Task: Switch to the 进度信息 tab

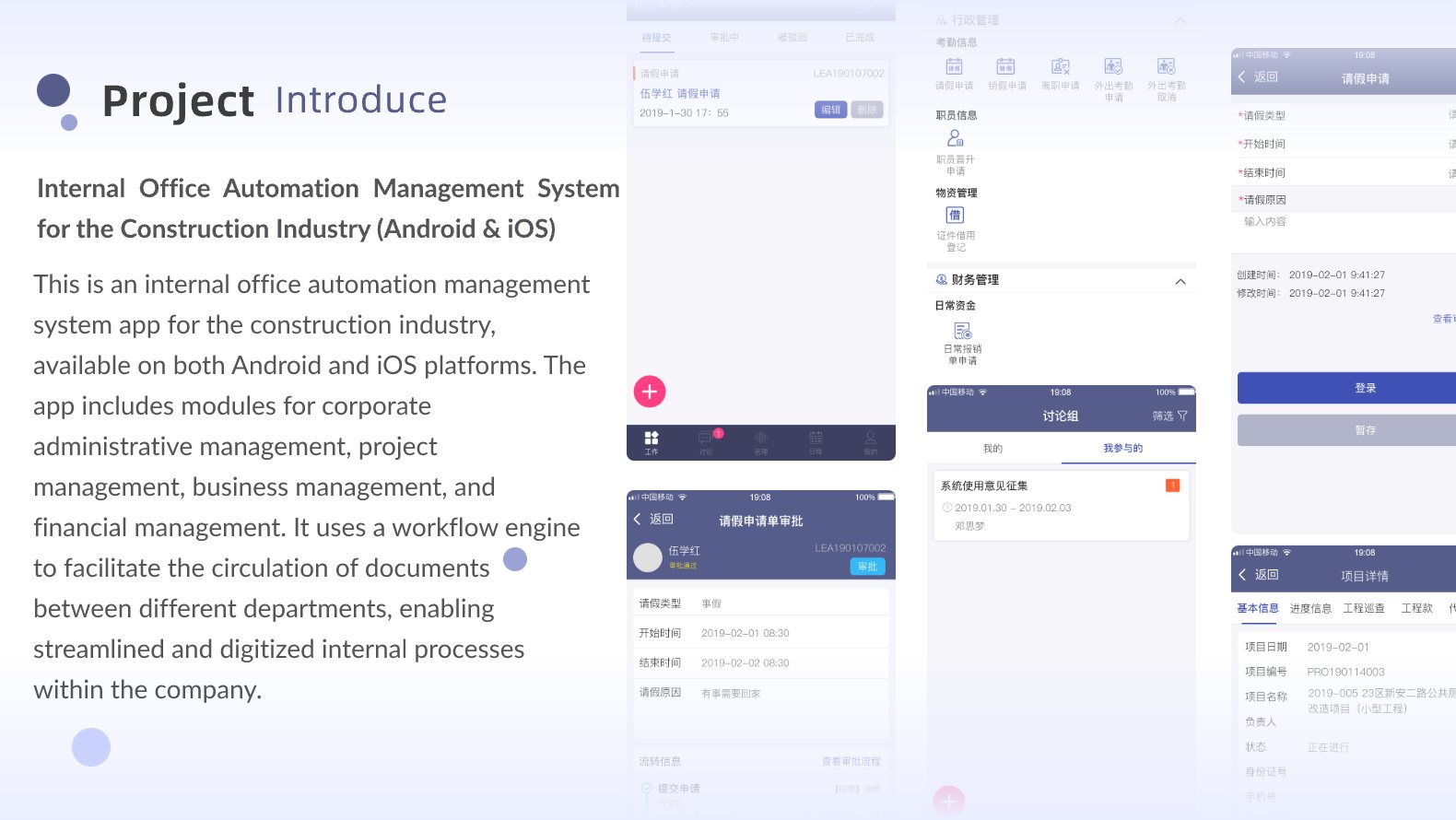Action: pyautogui.click(x=1309, y=609)
